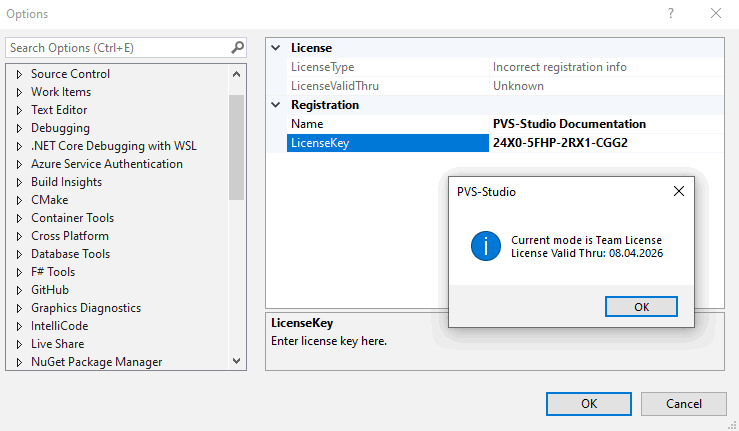Select NuGet Package Manager in tree
This screenshot has width=739, height=431.
(97, 362)
